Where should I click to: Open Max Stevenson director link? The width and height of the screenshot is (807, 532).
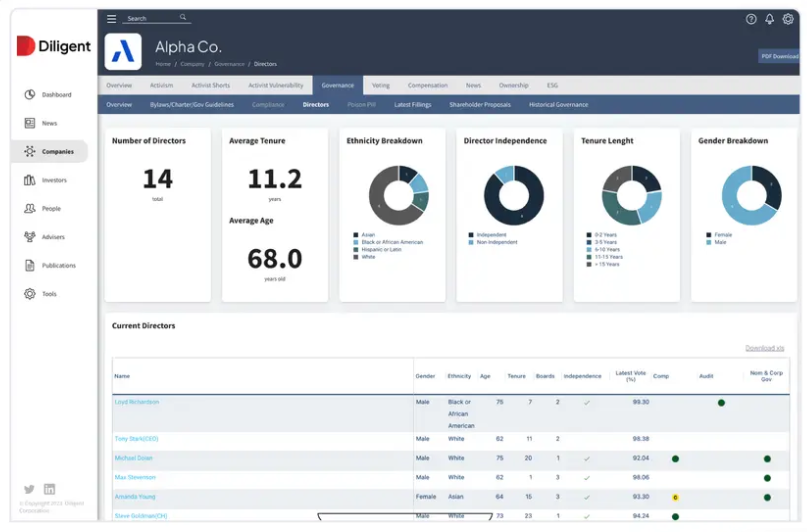click(135, 477)
